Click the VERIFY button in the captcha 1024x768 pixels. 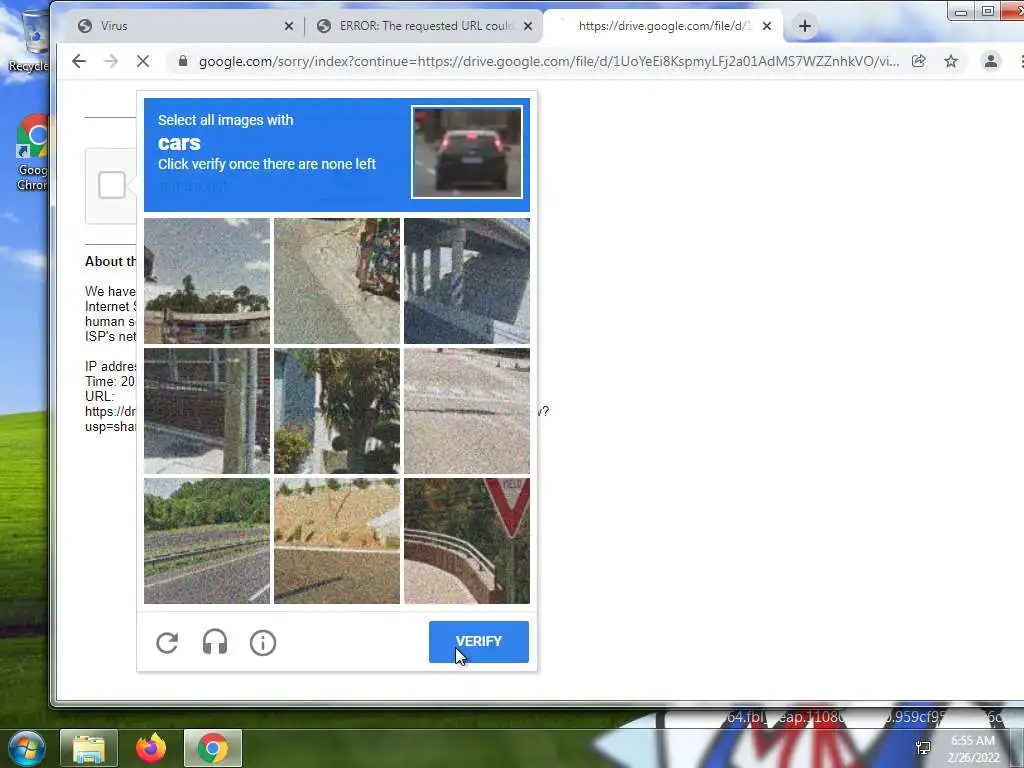479,641
